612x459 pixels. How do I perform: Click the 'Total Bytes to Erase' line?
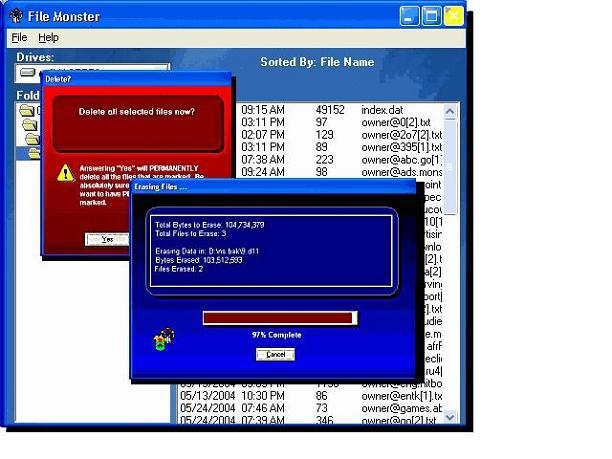pyautogui.click(x=210, y=225)
